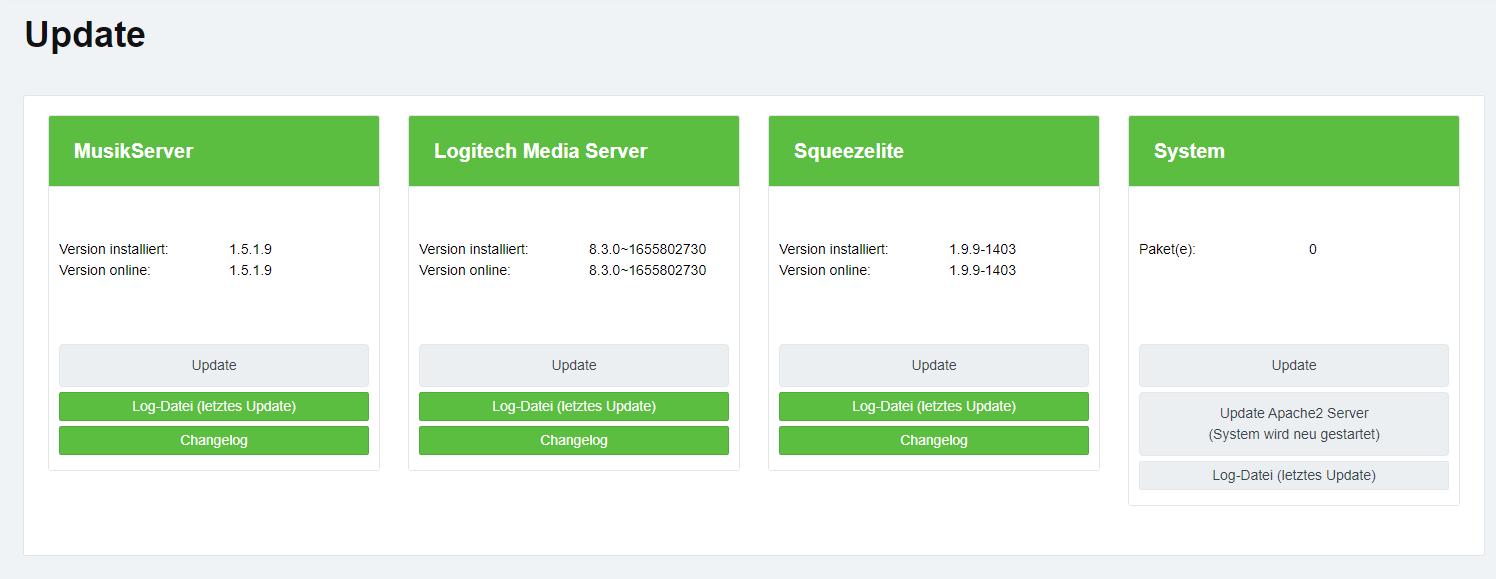Open Squeezelite Log-Datei (letztes Update)

[934, 406]
